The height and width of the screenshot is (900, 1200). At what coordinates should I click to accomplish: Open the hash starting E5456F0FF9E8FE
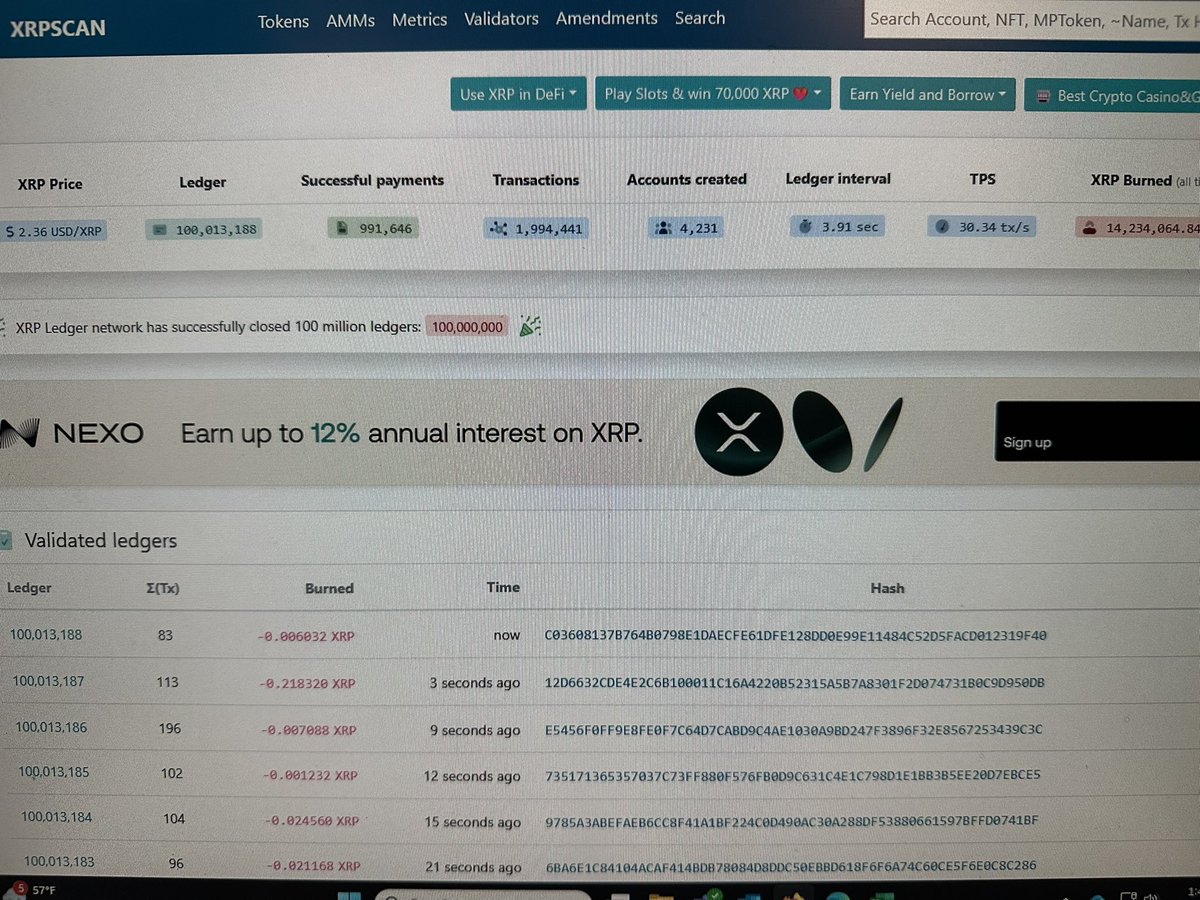pyautogui.click(x=793, y=729)
